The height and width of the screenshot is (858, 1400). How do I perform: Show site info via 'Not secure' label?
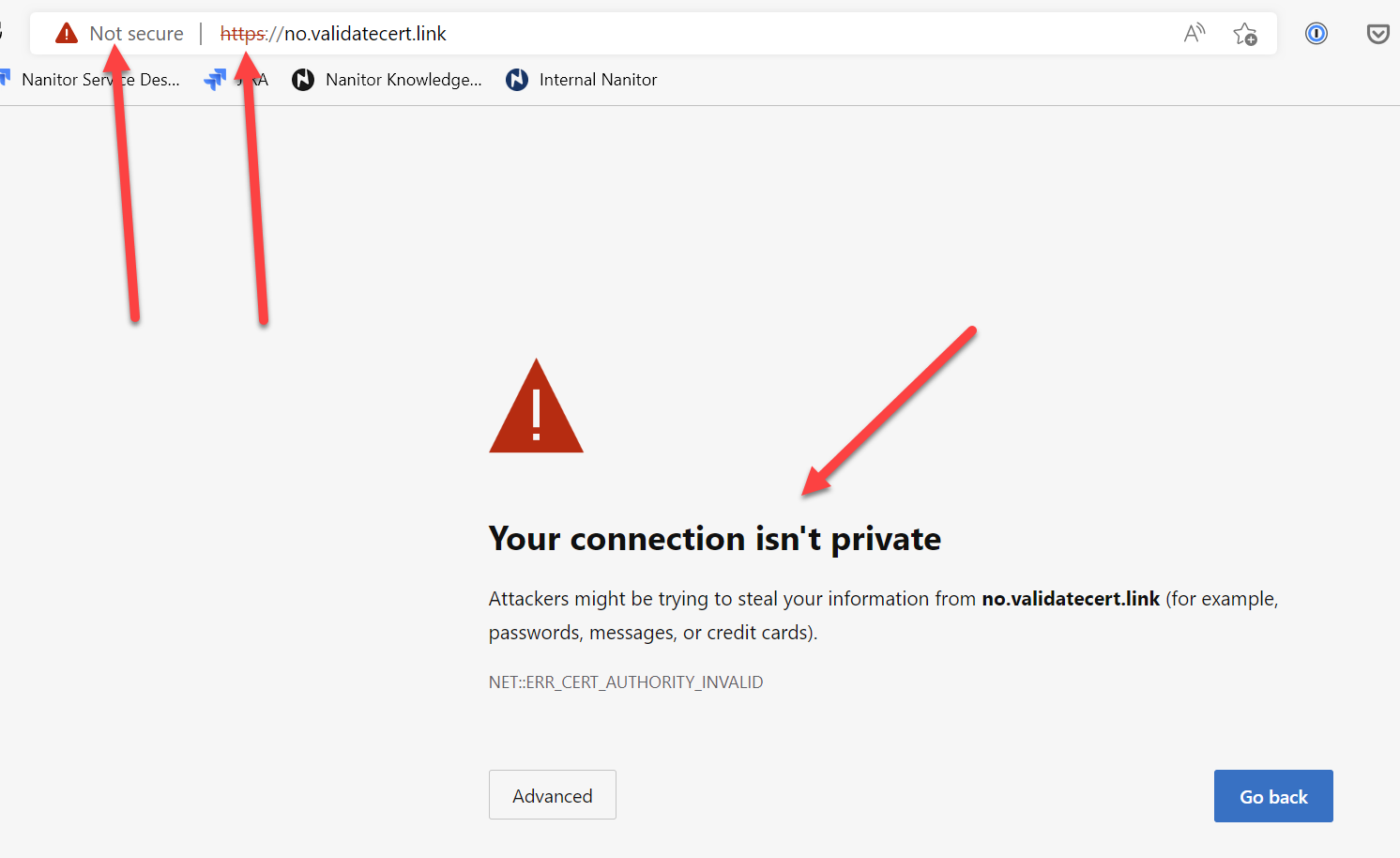pyautogui.click(x=137, y=34)
